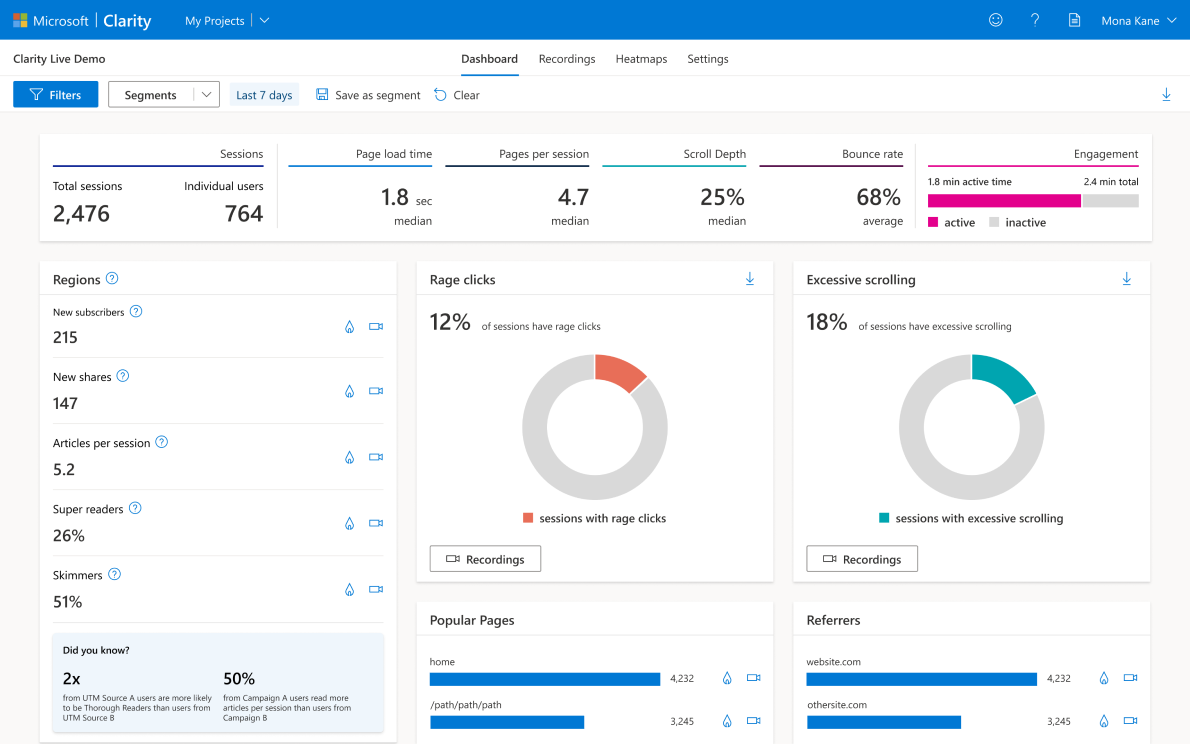Image resolution: width=1190 pixels, height=744 pixels.
Task: Click Save as segment
Action: [368, 95]
